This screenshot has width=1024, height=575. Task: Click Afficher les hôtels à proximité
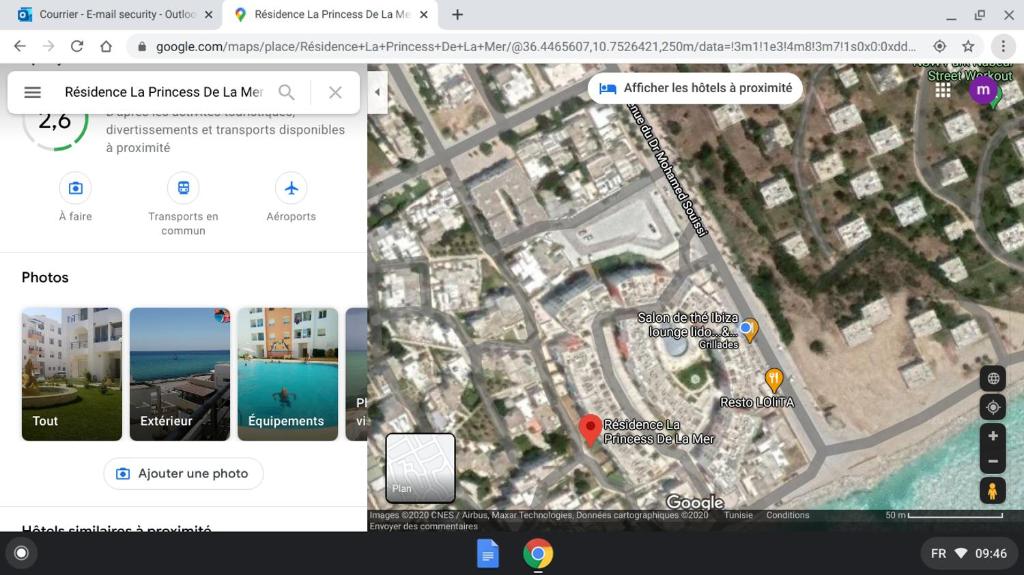click(695, 88)
